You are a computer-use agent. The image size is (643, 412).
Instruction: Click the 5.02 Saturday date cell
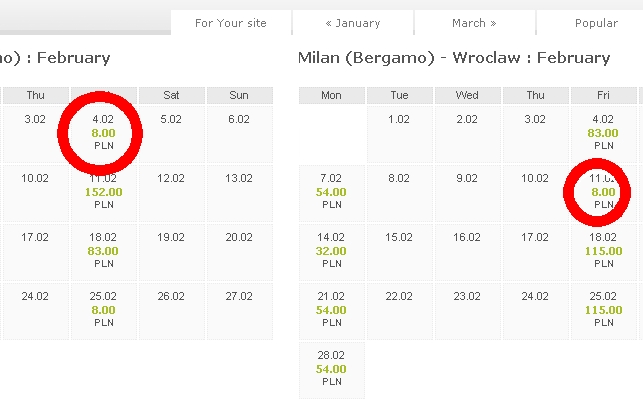click(171, 133)
